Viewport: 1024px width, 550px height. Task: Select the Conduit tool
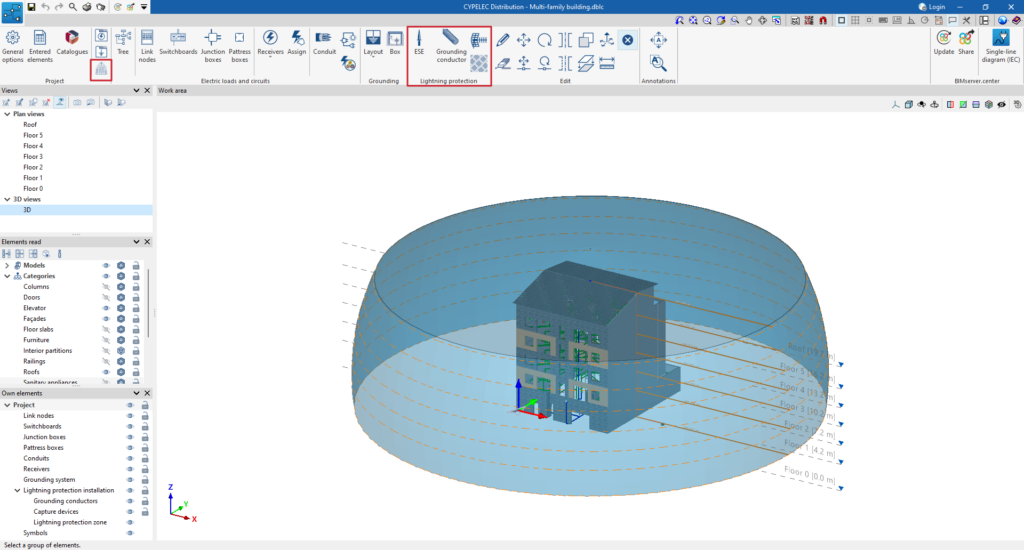[324, 42]
